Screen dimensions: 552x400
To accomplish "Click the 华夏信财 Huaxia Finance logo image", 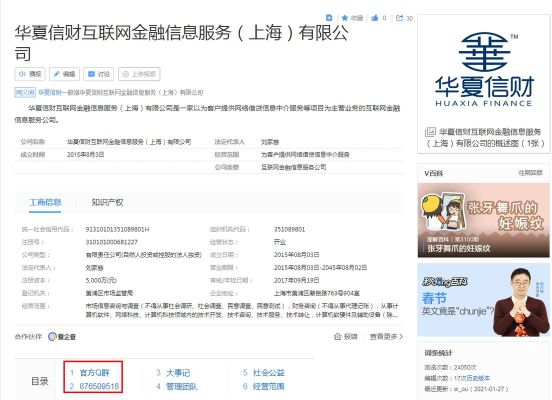I will (484, 70).
